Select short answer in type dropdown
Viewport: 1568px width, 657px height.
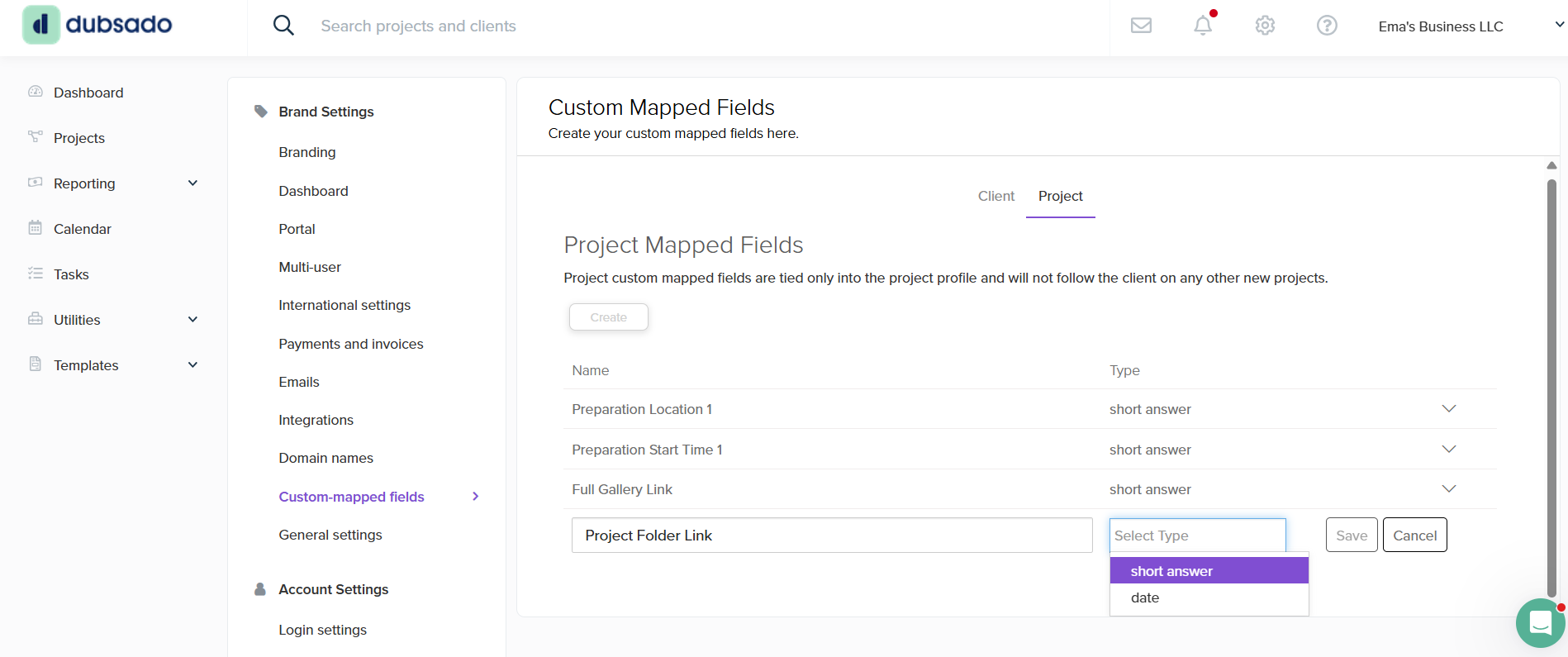point(1171,571)
